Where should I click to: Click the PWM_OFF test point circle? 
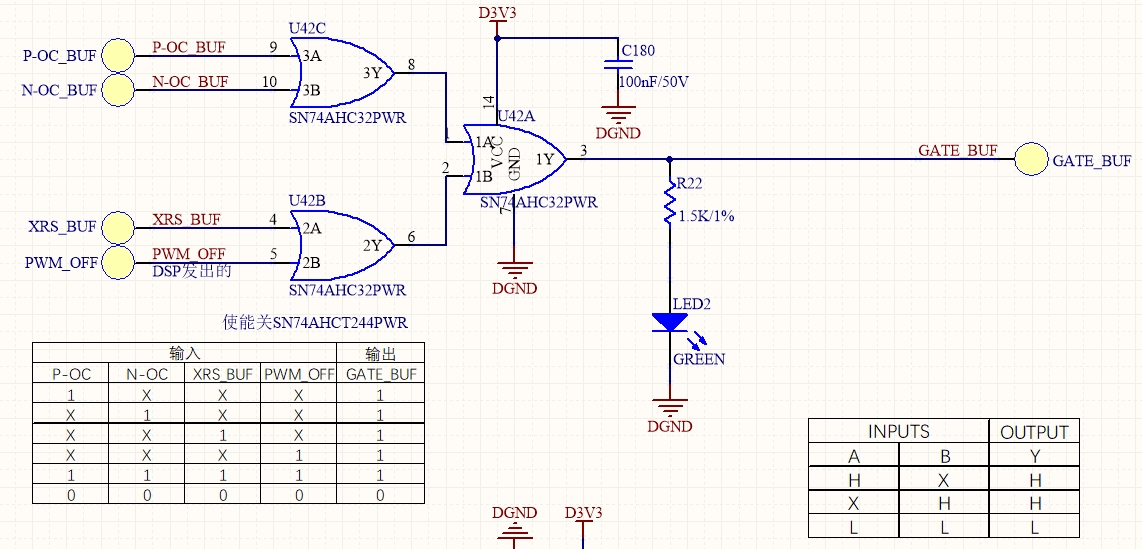117,263
